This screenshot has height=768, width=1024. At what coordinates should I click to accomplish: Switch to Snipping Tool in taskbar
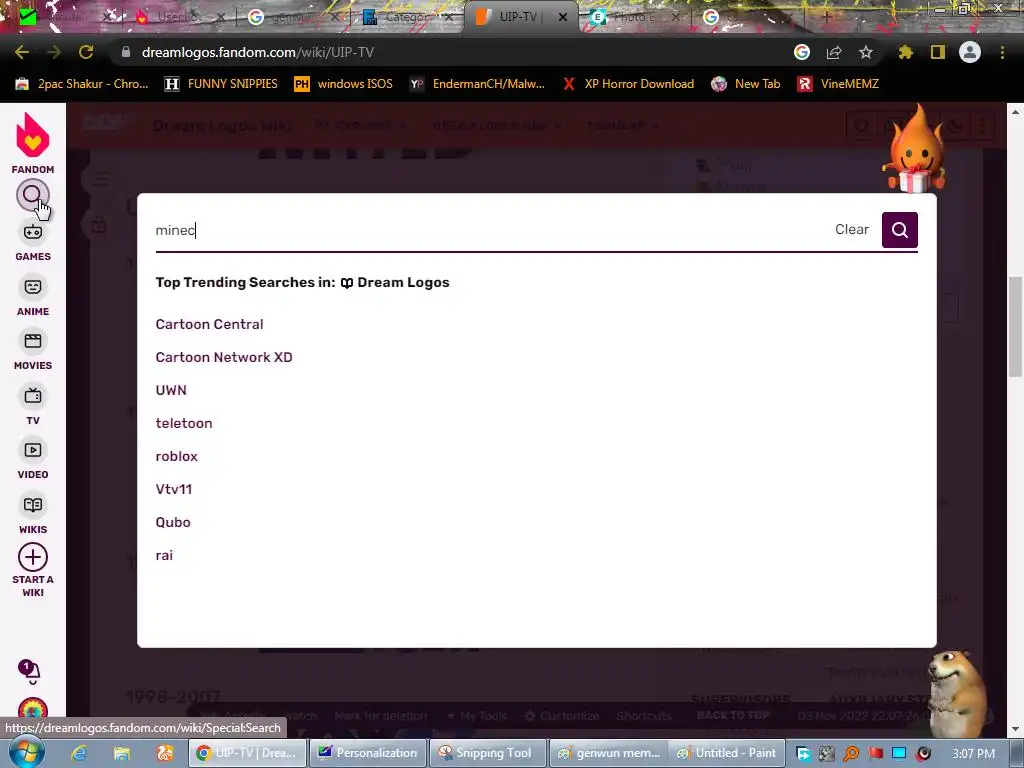[487, 753]
